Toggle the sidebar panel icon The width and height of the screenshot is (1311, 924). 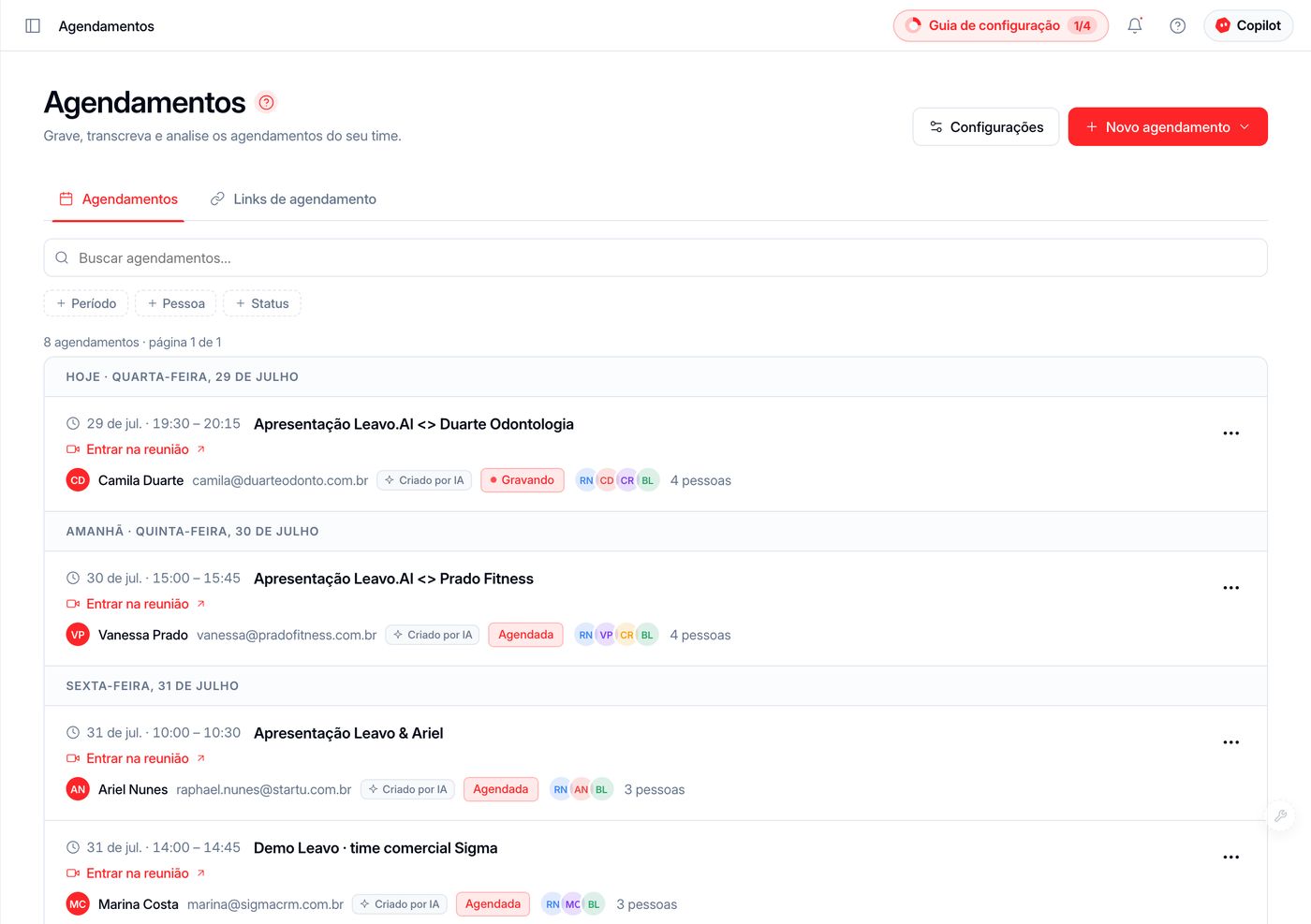pos(33,26)
